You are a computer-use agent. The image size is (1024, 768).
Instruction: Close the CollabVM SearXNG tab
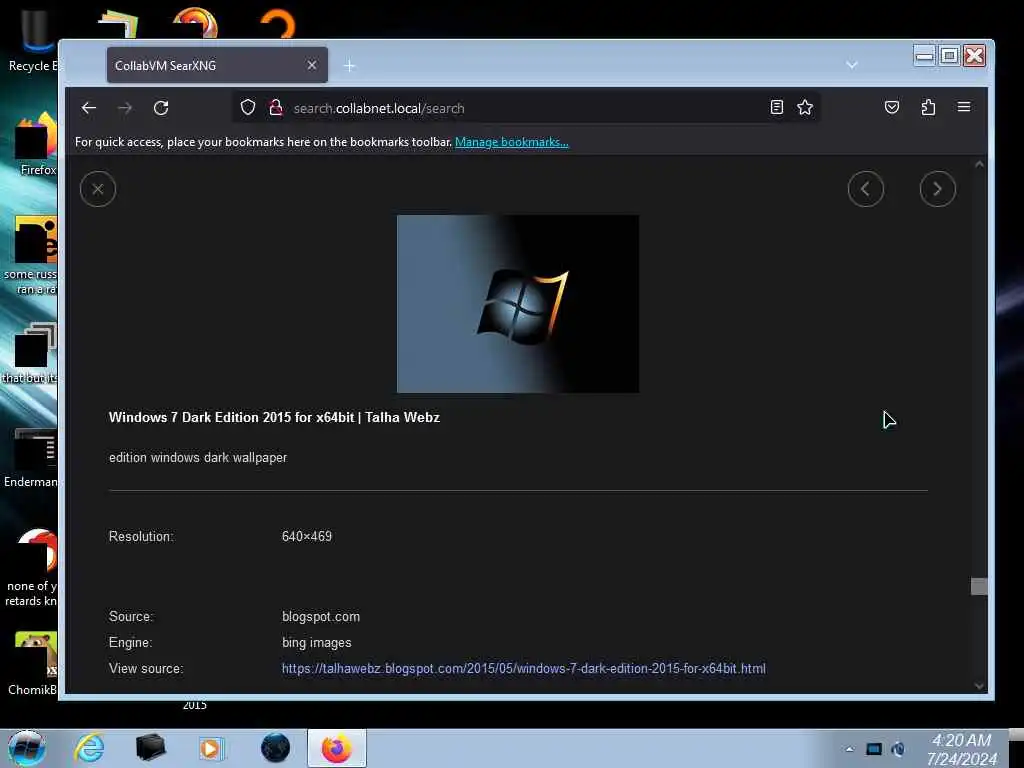pyautogui.click(x=312, y=65)
